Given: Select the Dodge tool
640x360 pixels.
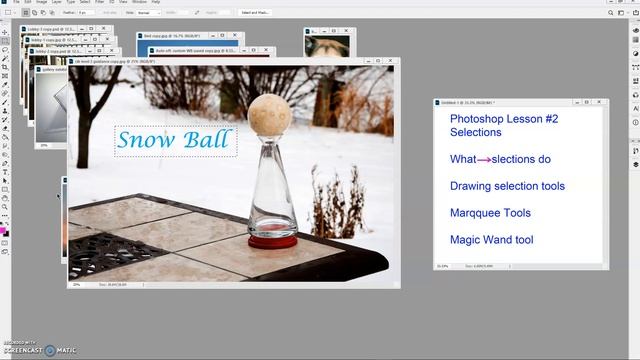Looking at the screenshot, I should pos(5,155).
